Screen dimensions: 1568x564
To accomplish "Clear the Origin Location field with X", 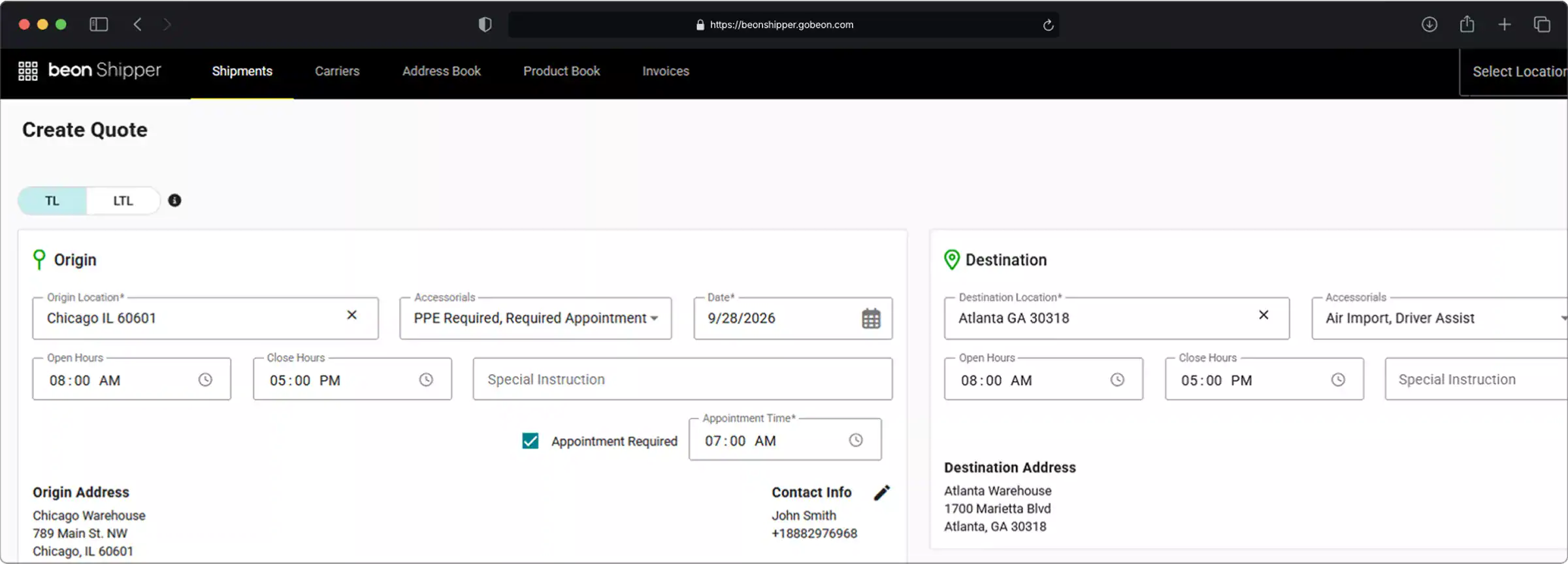I will tap(351, 315).
